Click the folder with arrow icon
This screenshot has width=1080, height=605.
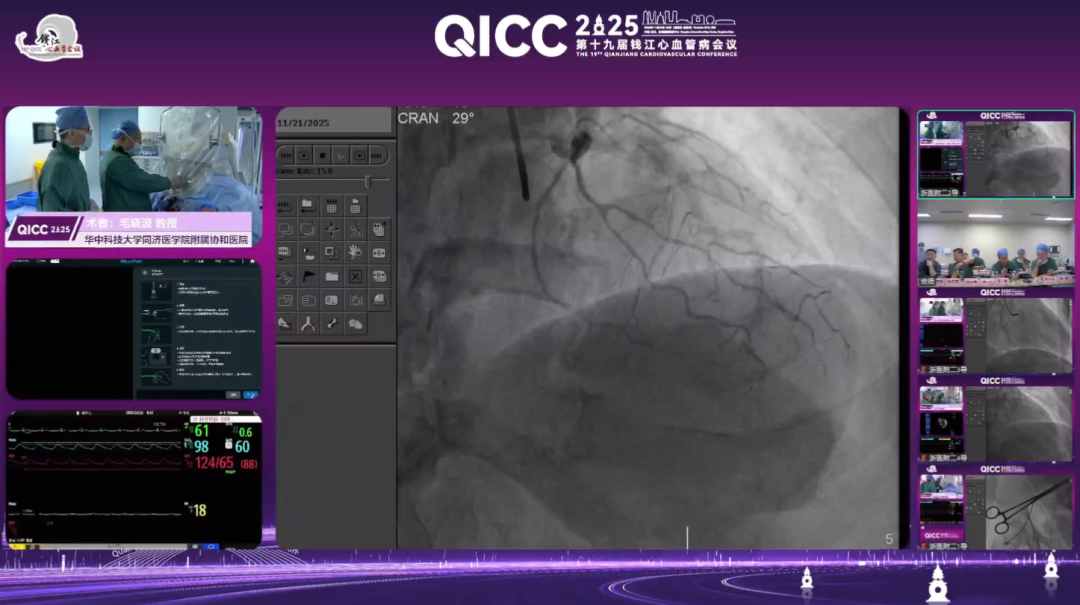coord(308,205)
